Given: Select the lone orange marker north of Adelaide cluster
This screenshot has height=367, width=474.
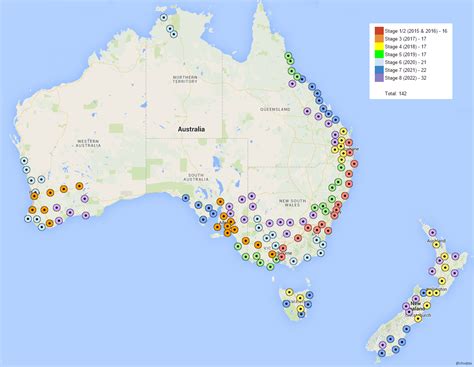Looking at the screenshot, I should 220,201.
